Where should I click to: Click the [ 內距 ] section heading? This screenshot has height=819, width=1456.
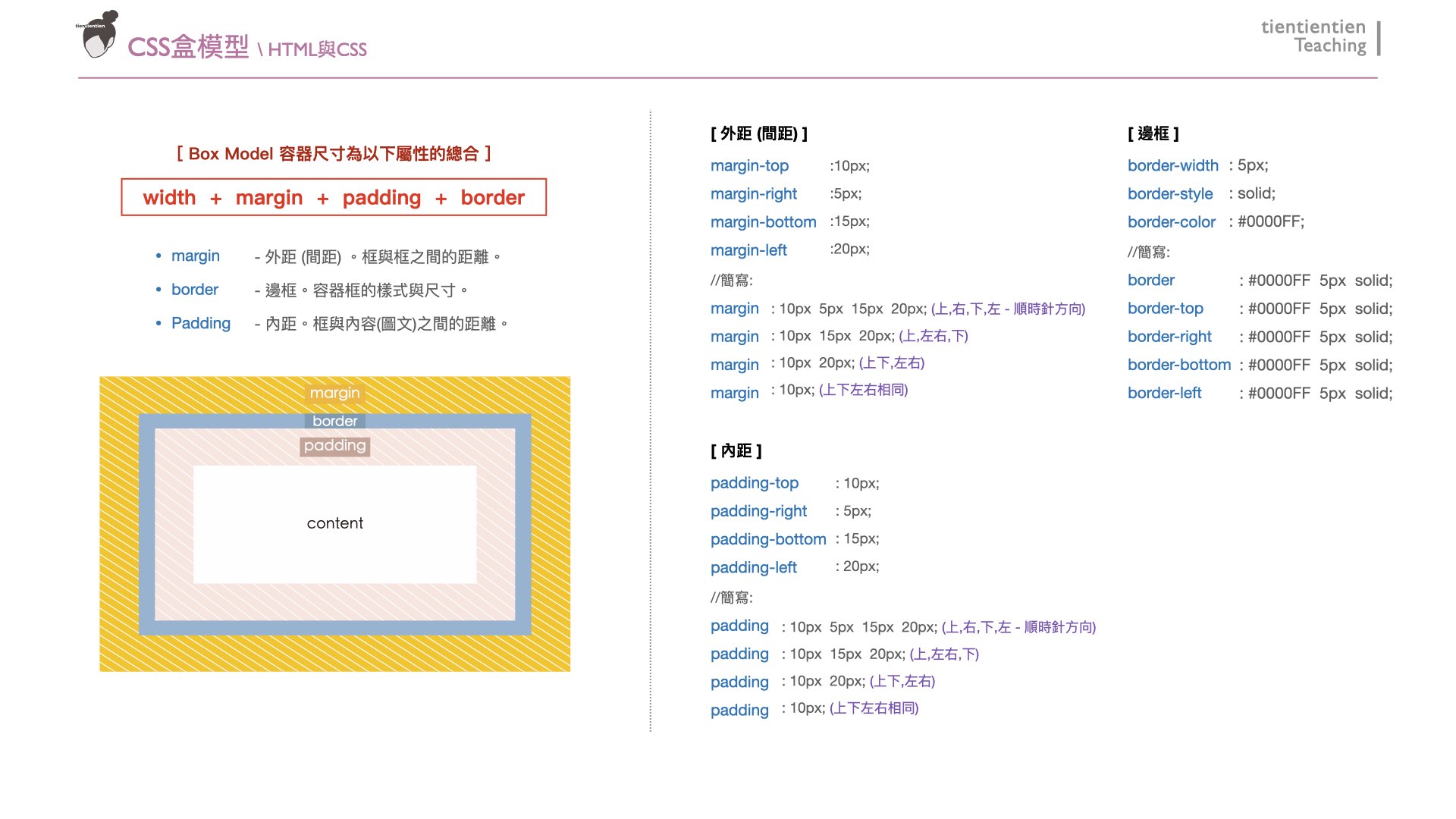pos(736,450)
